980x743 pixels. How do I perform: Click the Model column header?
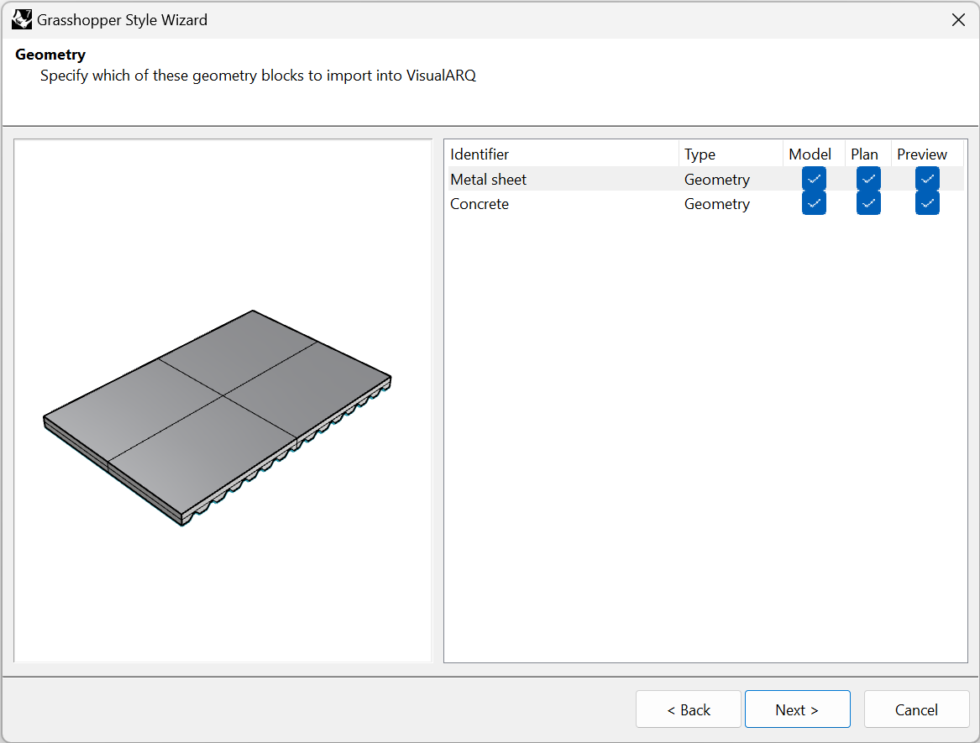point(810,154)
